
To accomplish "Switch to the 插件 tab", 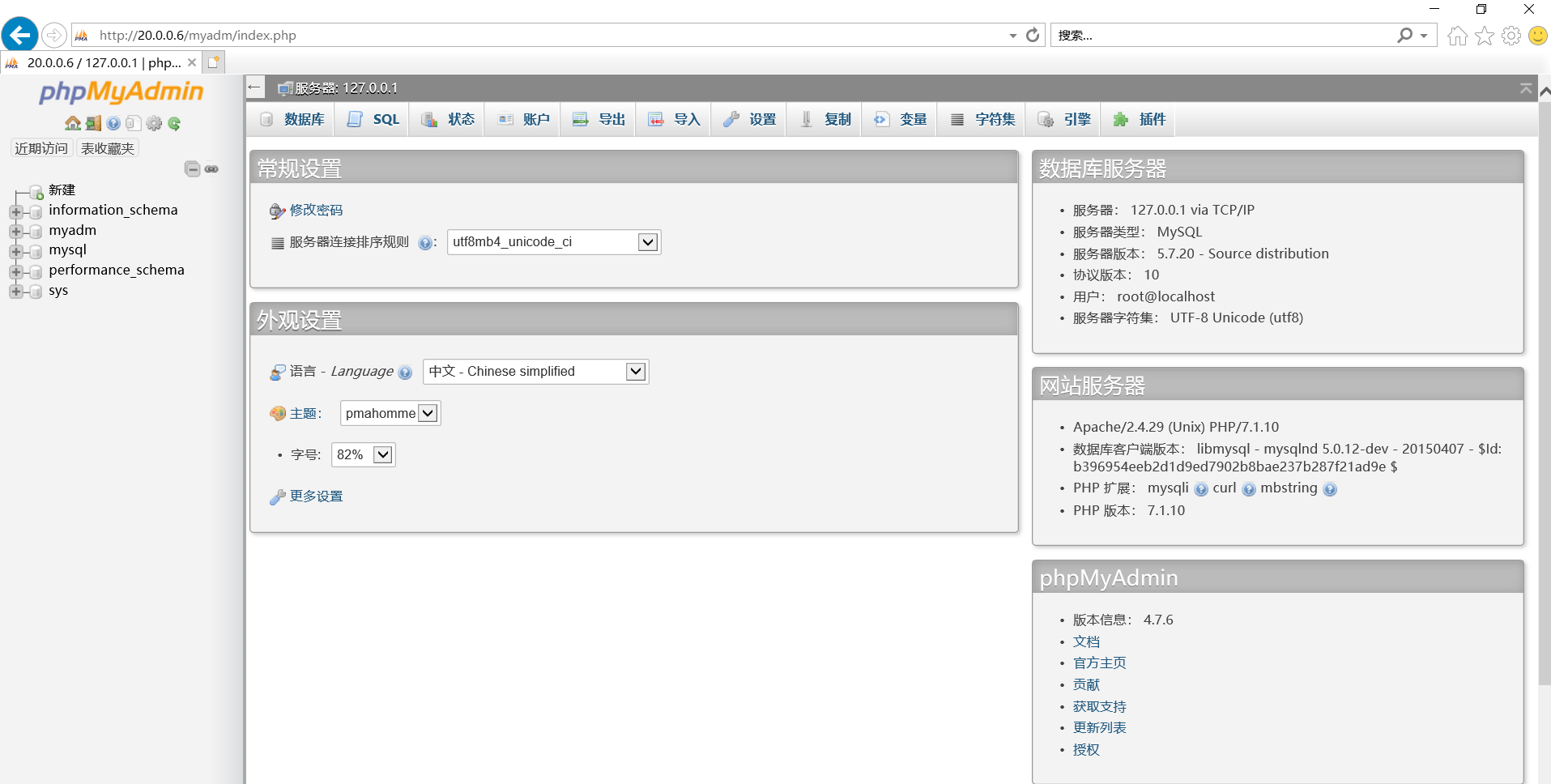I will pyautogui.click(x=1140, y=119).
